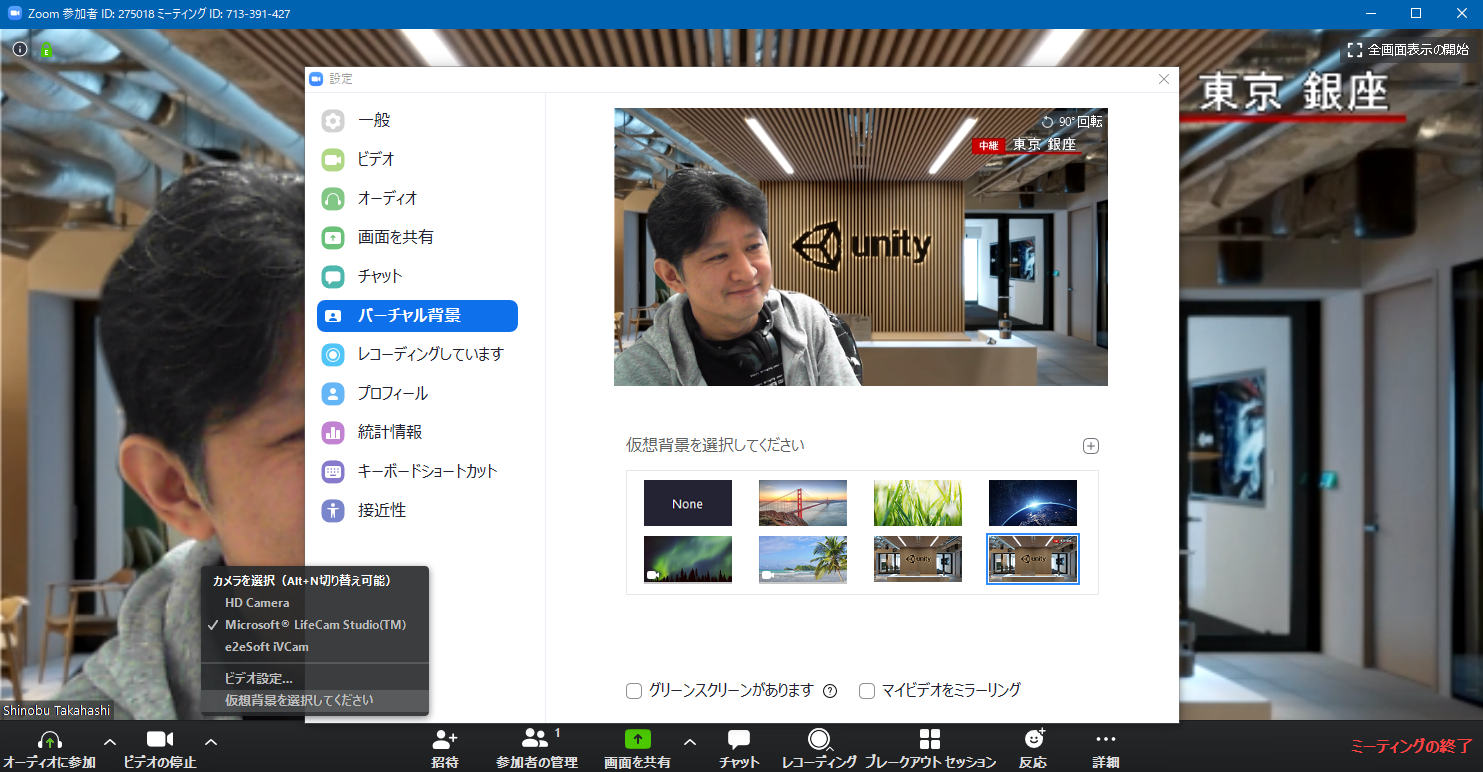This screenshot has width=1483, height=772.
Task: Select the first Unity office background
Action: pos(918,559)
